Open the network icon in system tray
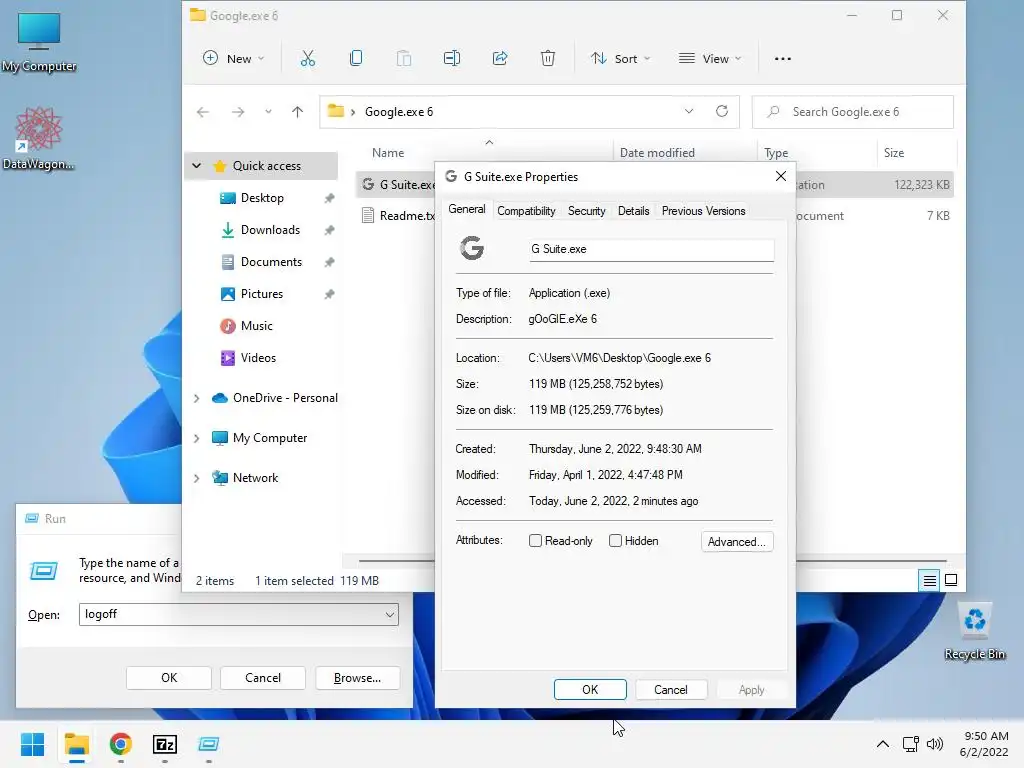1024x768 pixels. (911, 744)
